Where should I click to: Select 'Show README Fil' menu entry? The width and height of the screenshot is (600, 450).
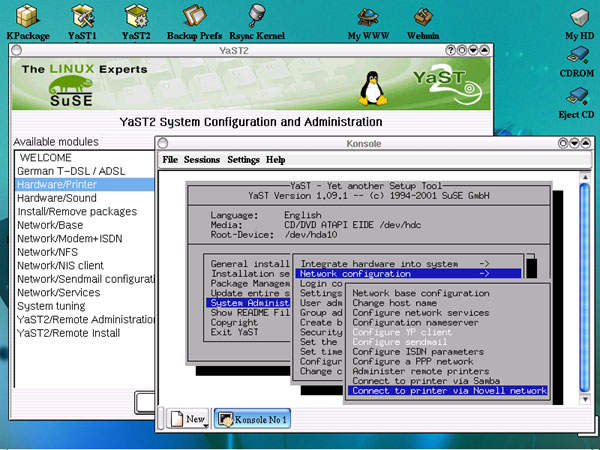point(248,313)
